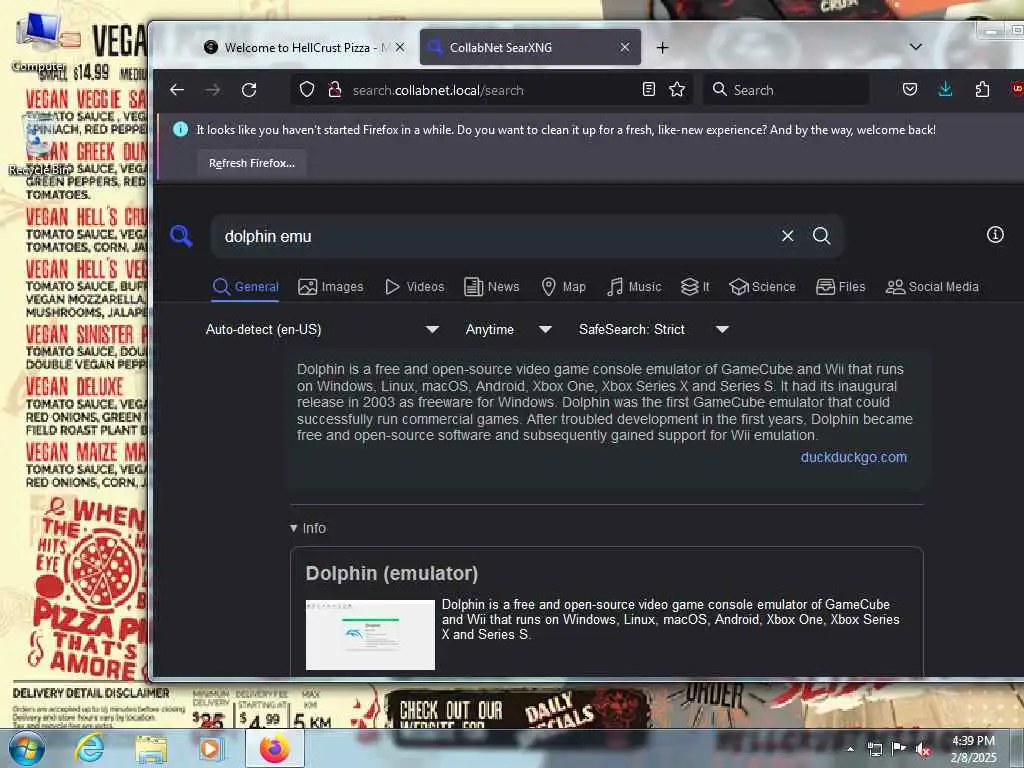
Task: Collapse the Info section triangle
Action: pos(294,528)
